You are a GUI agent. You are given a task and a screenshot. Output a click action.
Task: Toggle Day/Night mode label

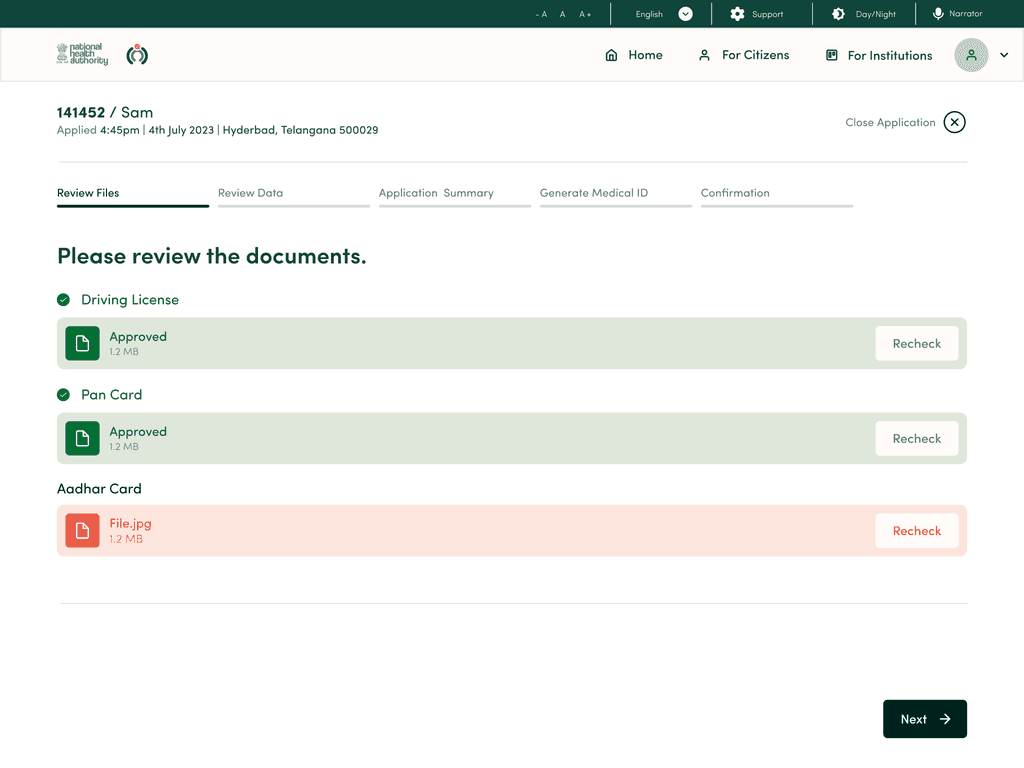click(x=876, y=14)
